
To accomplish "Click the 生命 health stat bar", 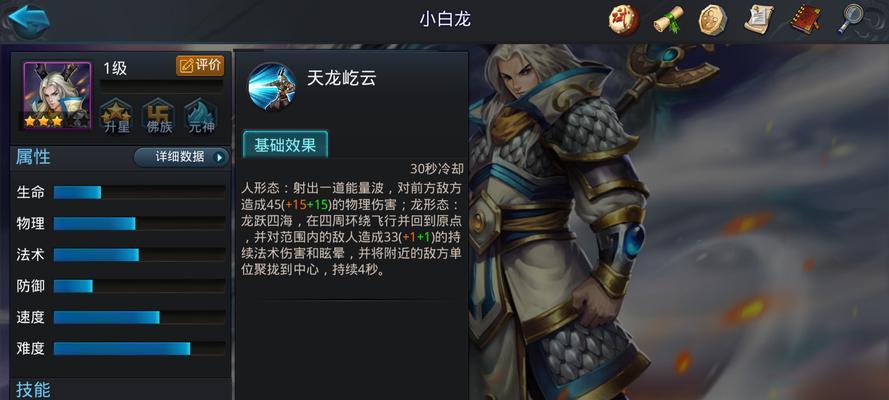I will (139, 192).
